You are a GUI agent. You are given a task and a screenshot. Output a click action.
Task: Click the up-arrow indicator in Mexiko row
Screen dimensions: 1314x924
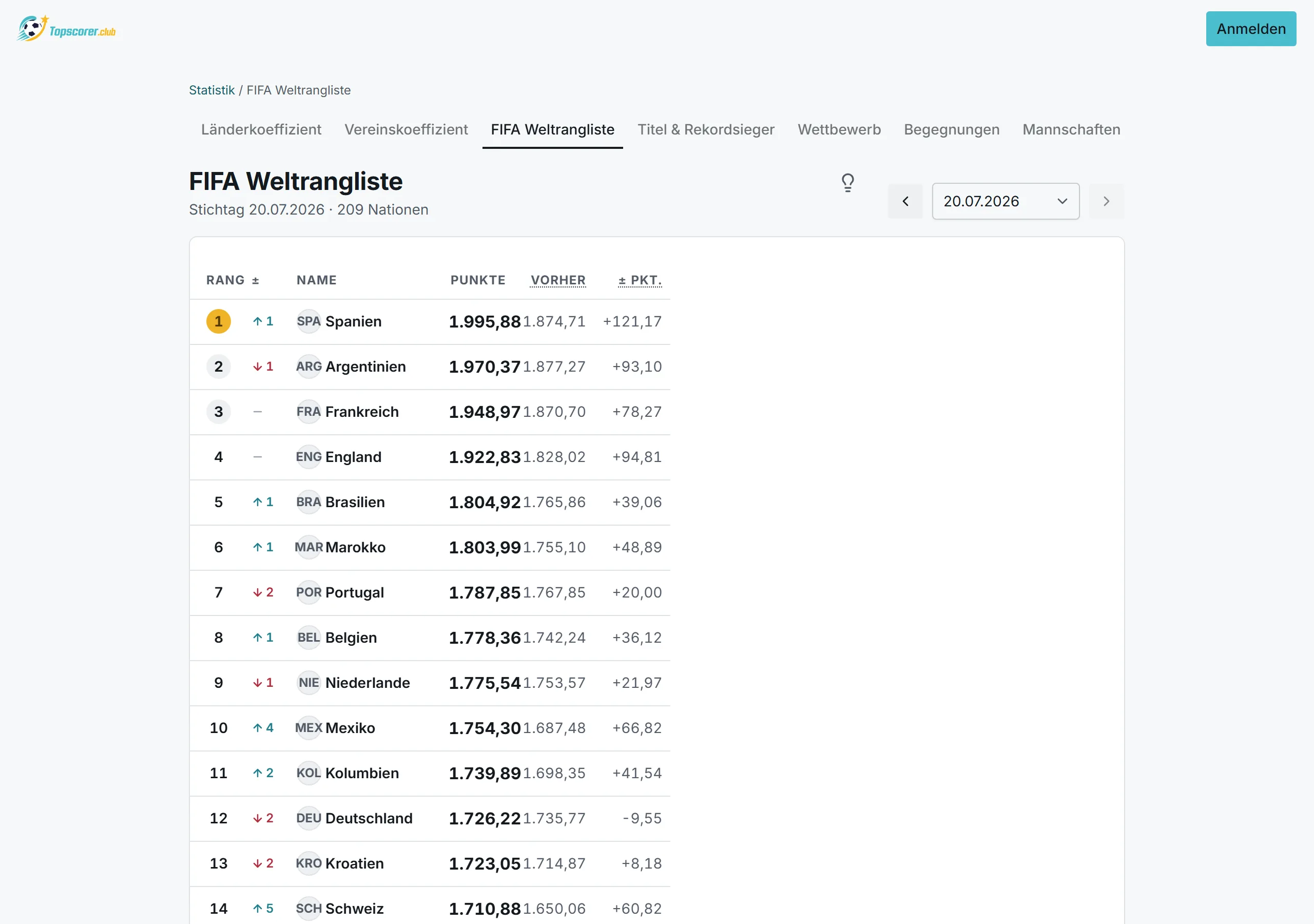click(263, 728)
